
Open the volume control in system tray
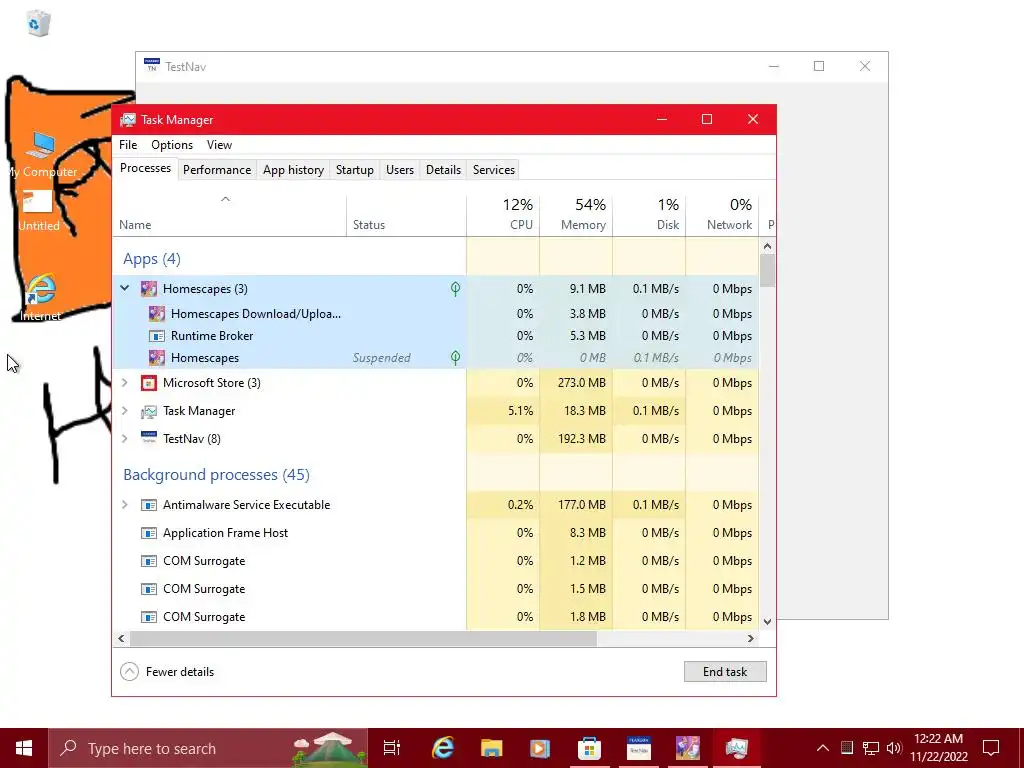point(894,748)
